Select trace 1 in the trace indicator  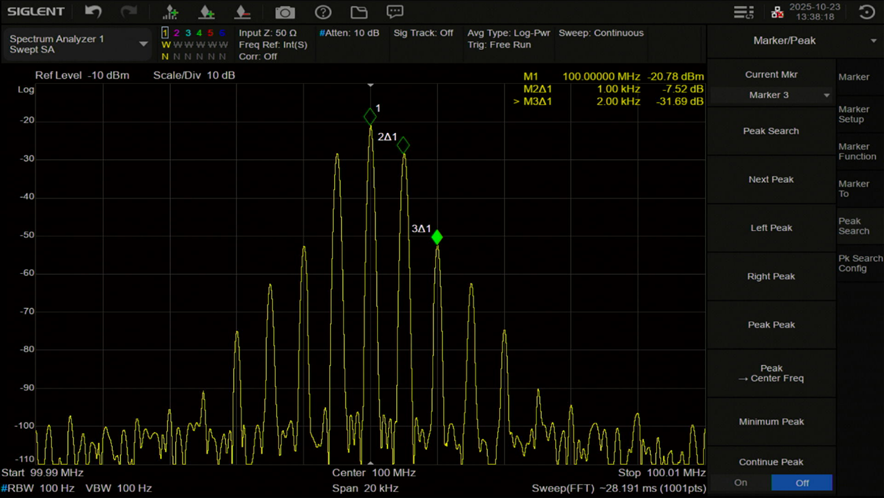[x=166, y=33]
